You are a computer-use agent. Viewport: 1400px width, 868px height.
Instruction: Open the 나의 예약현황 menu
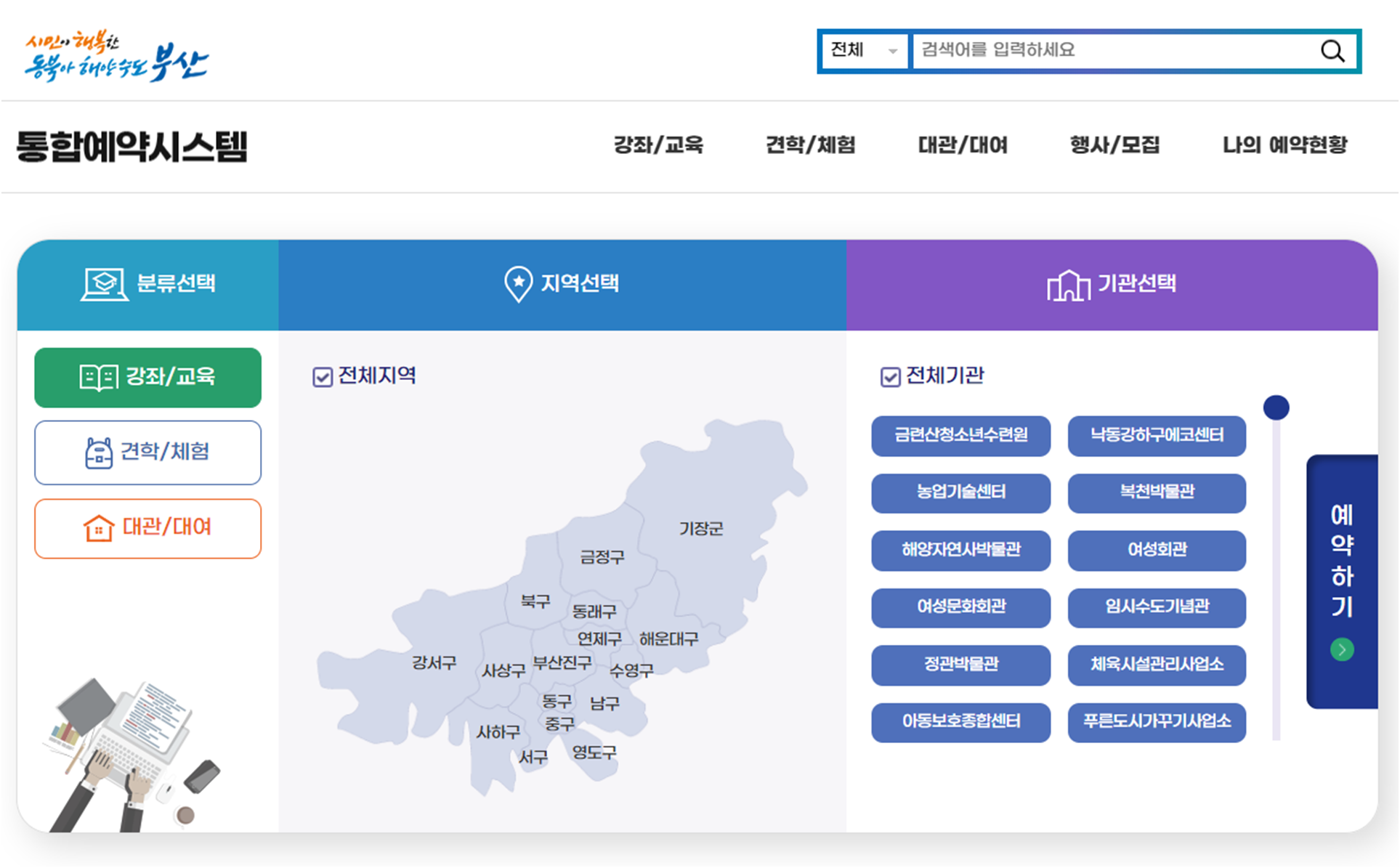(x=1284, y=145)
